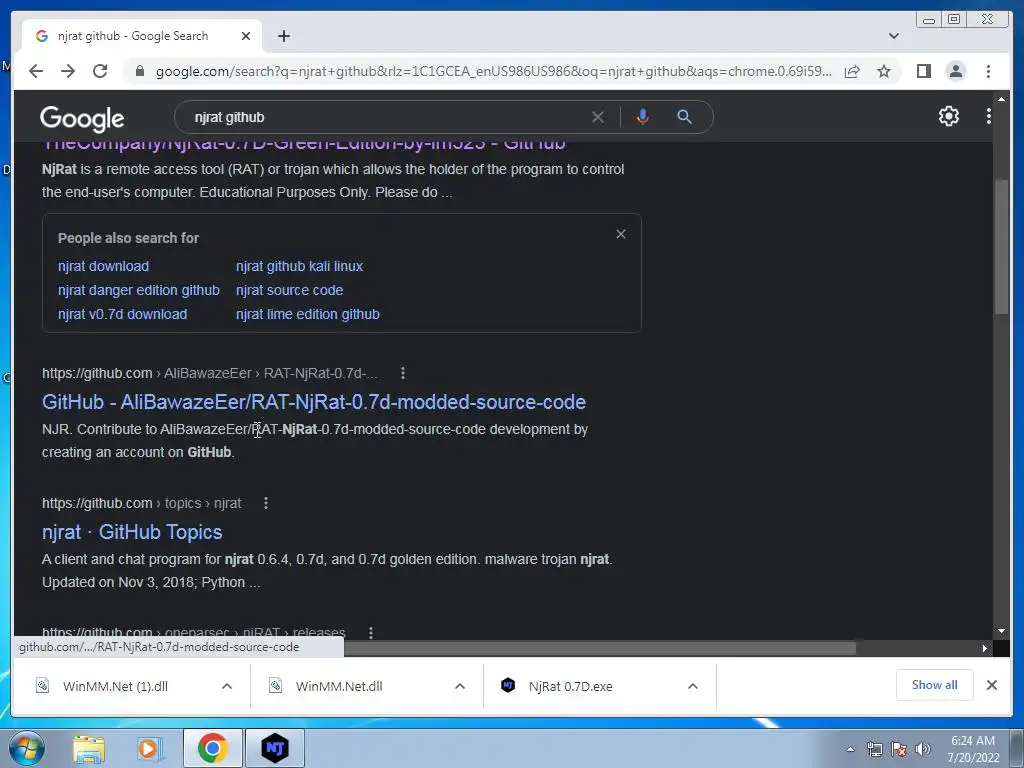Open AliBawazeEer RAT-NjRat modded source result
The width and height of the screenshot is (1024, 768).
pyautogui.click(x=313, y=402)
